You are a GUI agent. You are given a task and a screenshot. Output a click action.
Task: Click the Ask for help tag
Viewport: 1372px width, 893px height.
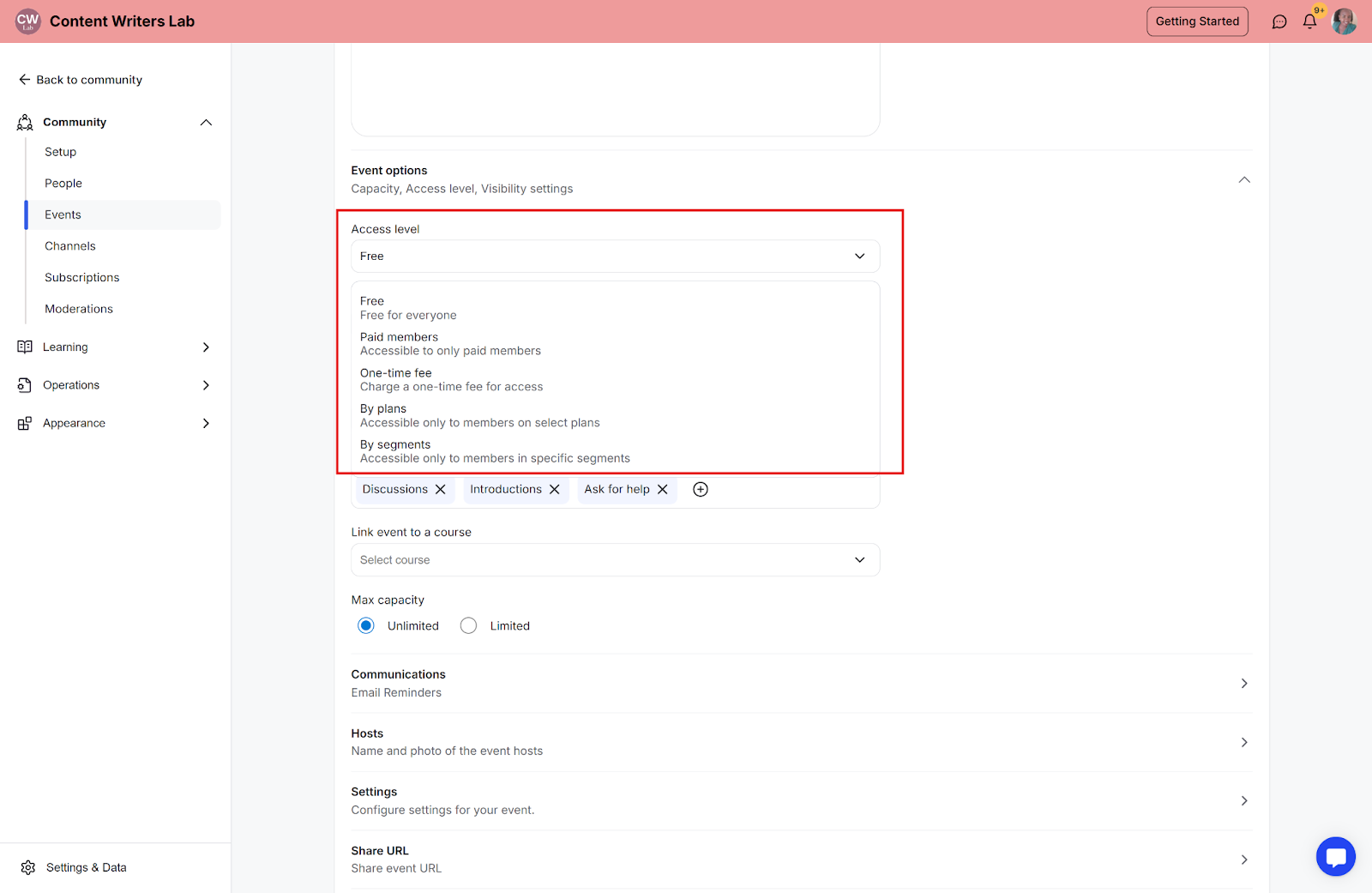point(617,490)
